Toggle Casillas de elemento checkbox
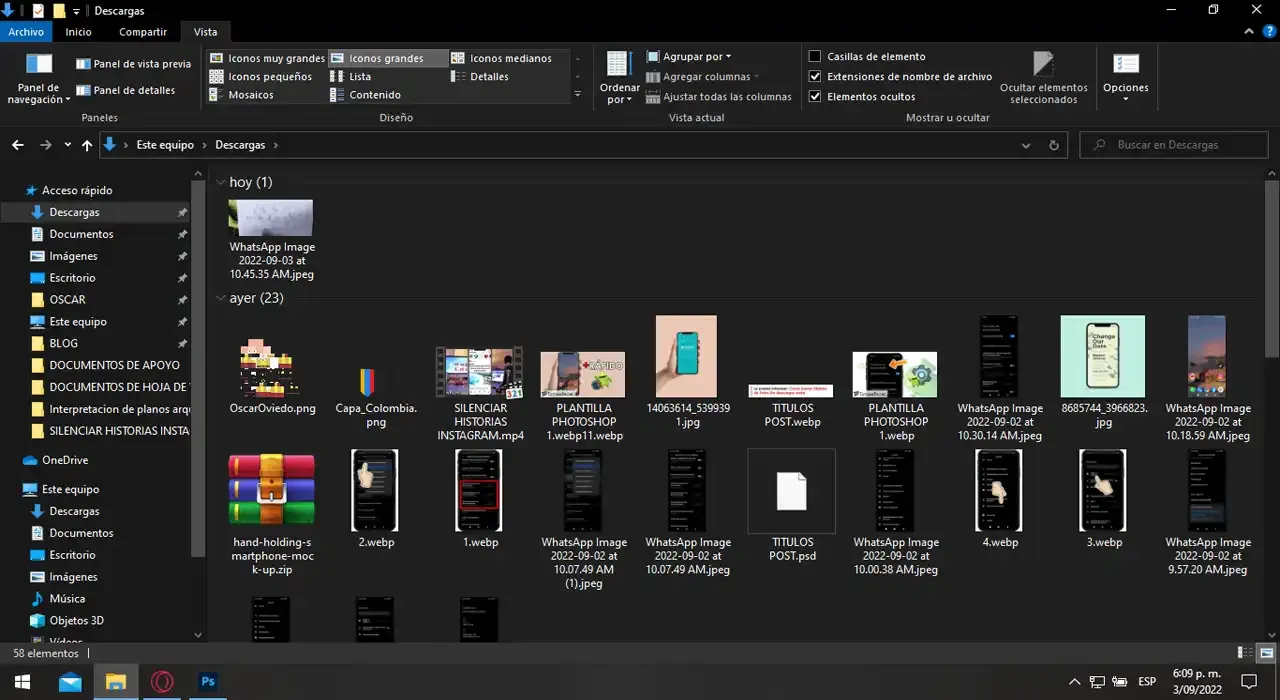 click(815, 57)
